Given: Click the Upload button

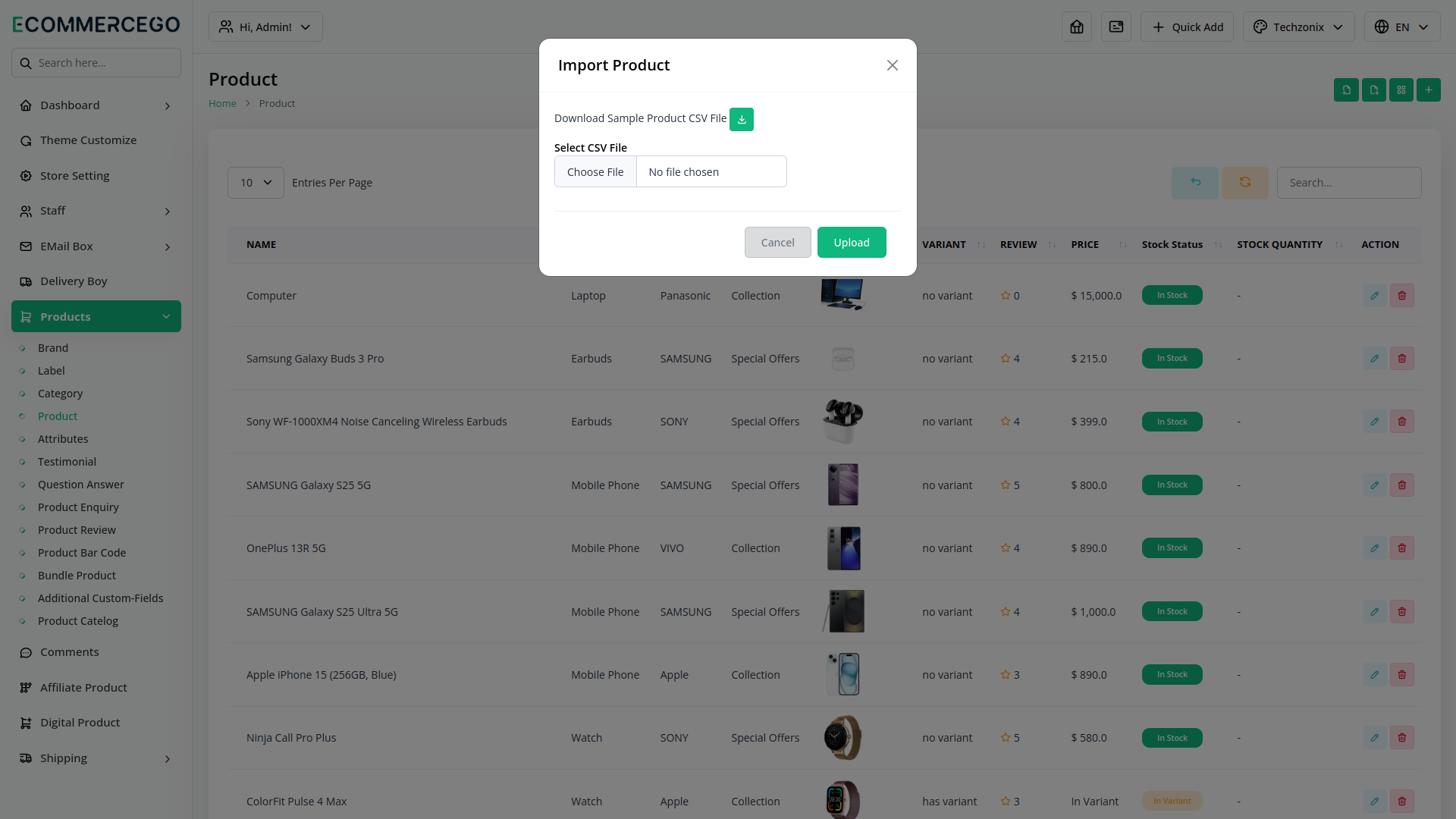Looking at the screenshot, I should click(x=852, y=243).
